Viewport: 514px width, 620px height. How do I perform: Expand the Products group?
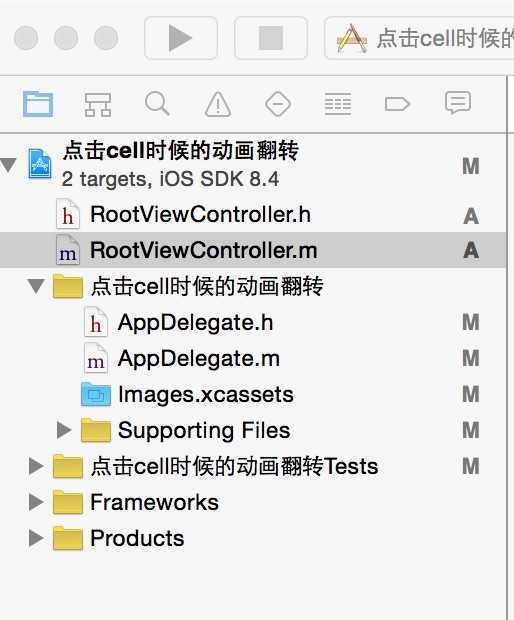click(36, 538)
